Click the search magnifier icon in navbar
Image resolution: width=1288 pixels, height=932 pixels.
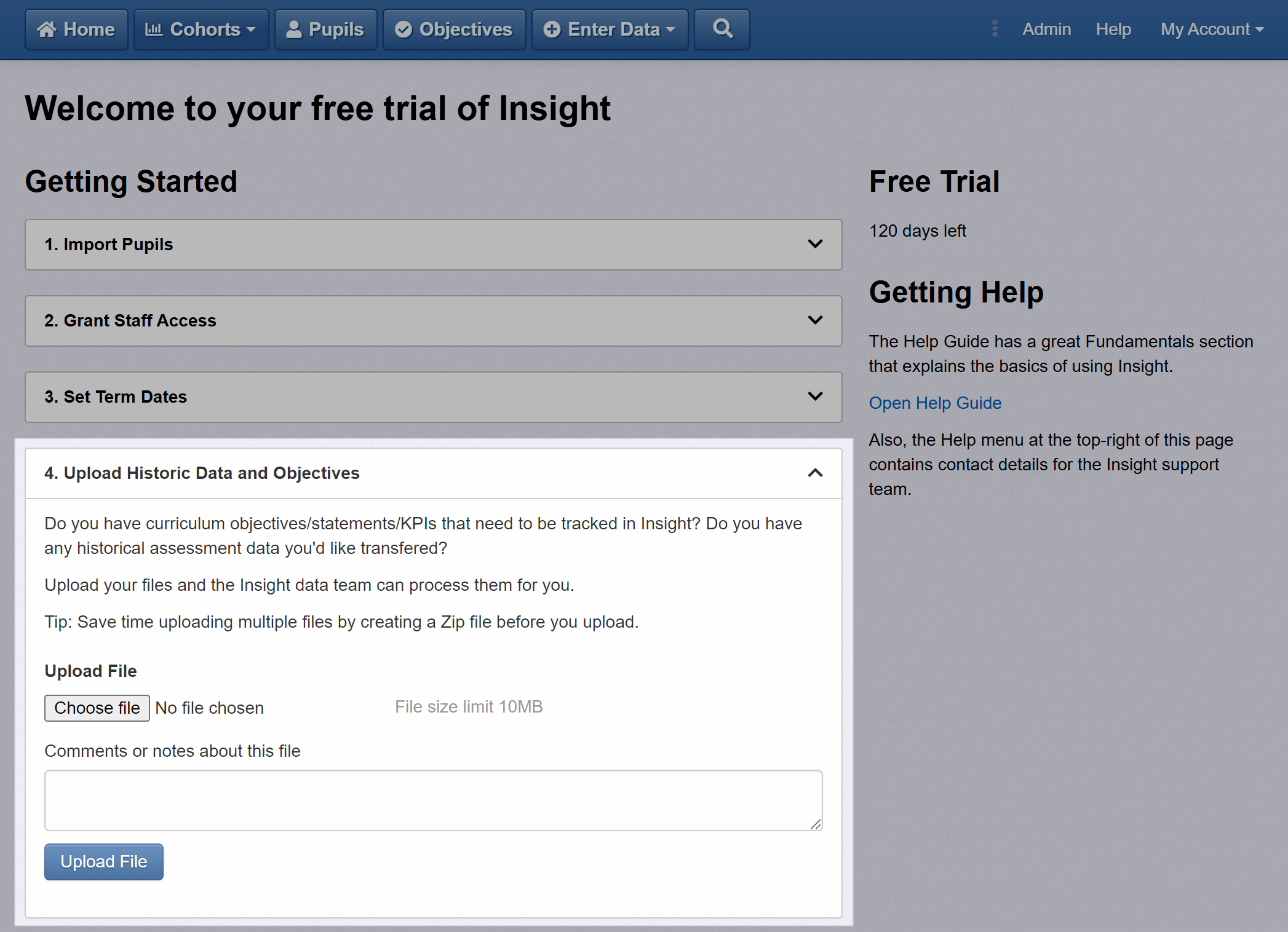click(722, 29)
